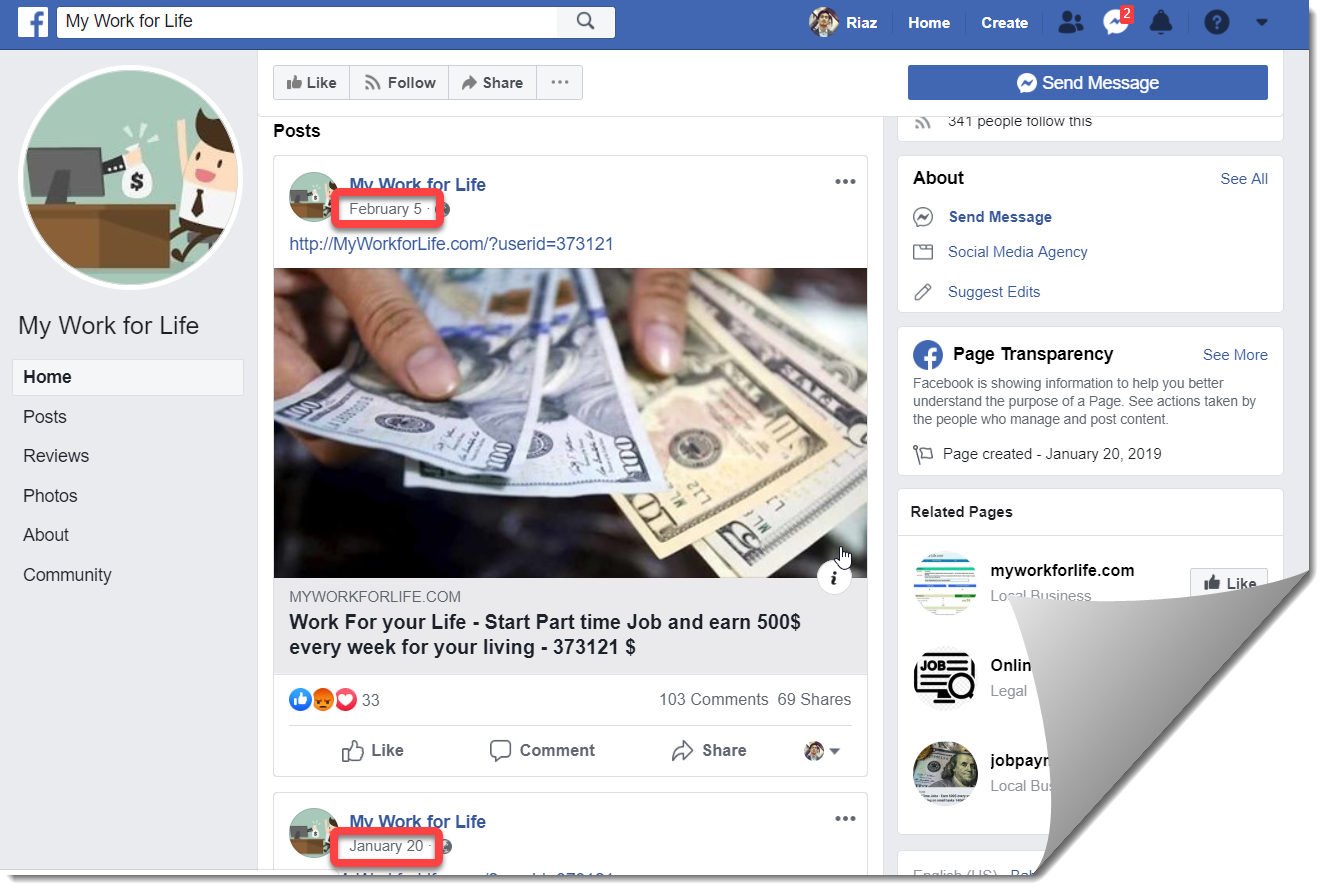1324x890 pixels.
Task: Expand the account menu arrow in top bar
Action: coord(1262,22)
